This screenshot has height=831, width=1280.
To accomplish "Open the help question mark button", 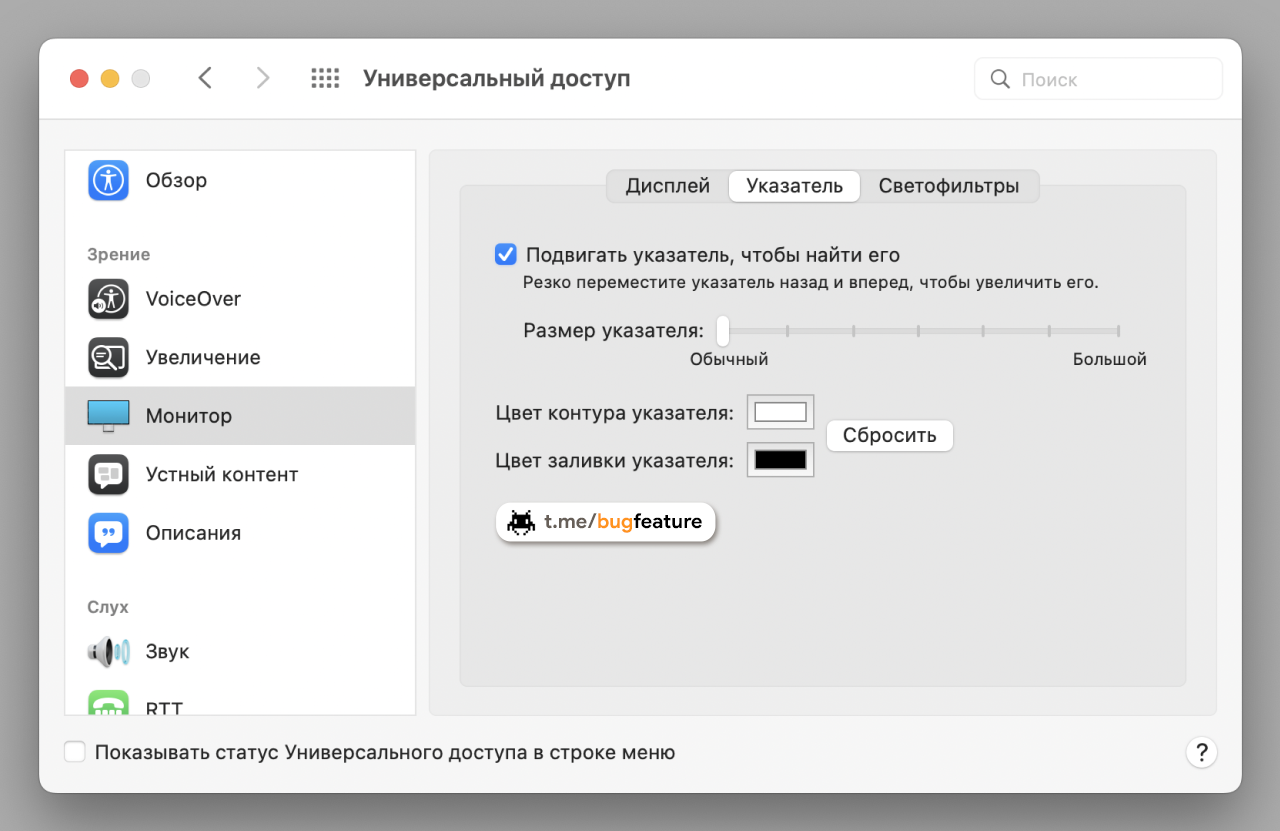I will [1200, 752].
